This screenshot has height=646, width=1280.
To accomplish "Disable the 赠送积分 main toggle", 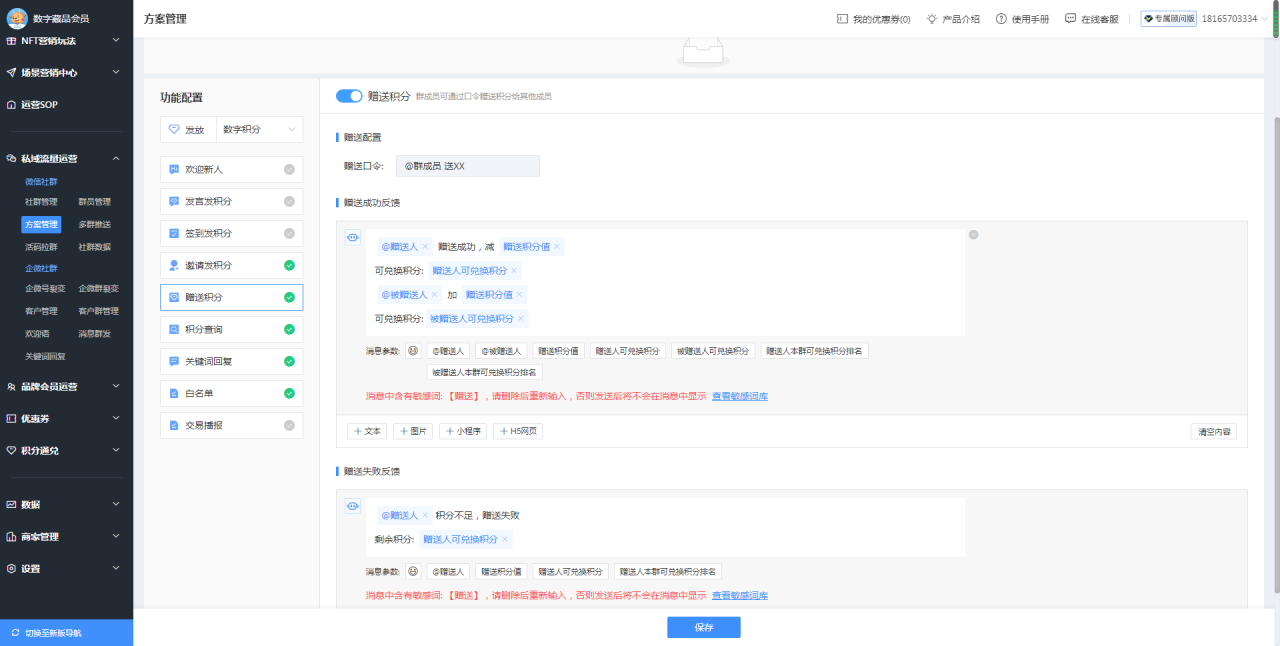I will (348, 95).
